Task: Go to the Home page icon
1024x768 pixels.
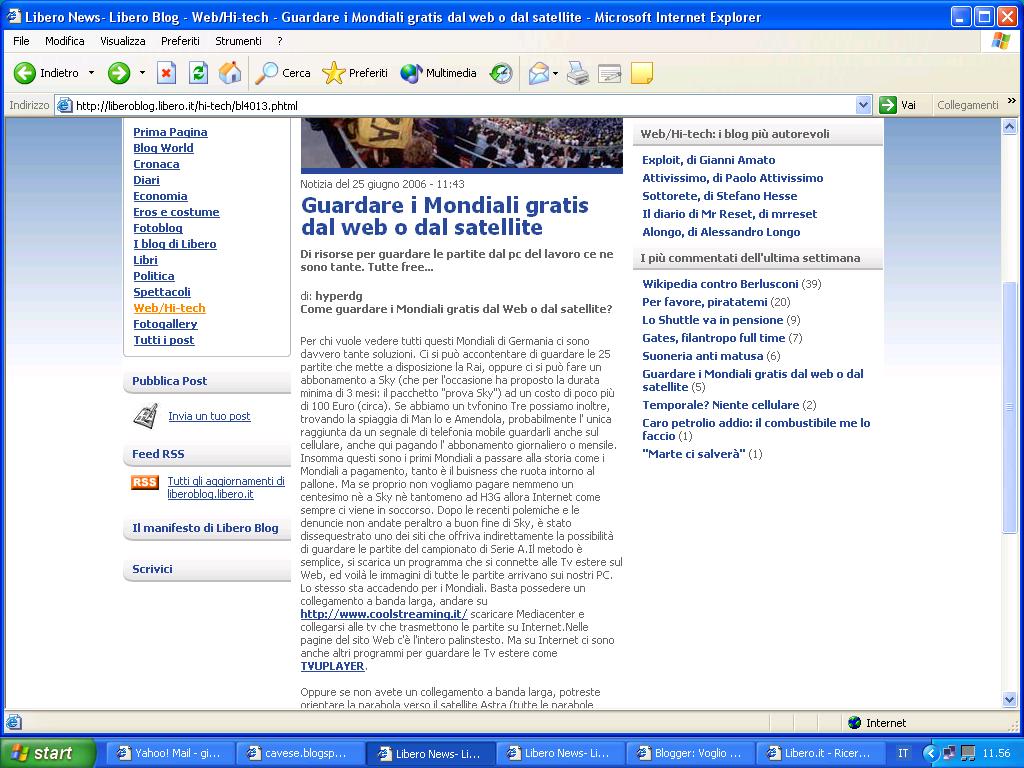Action: click(x=230, y=73)
